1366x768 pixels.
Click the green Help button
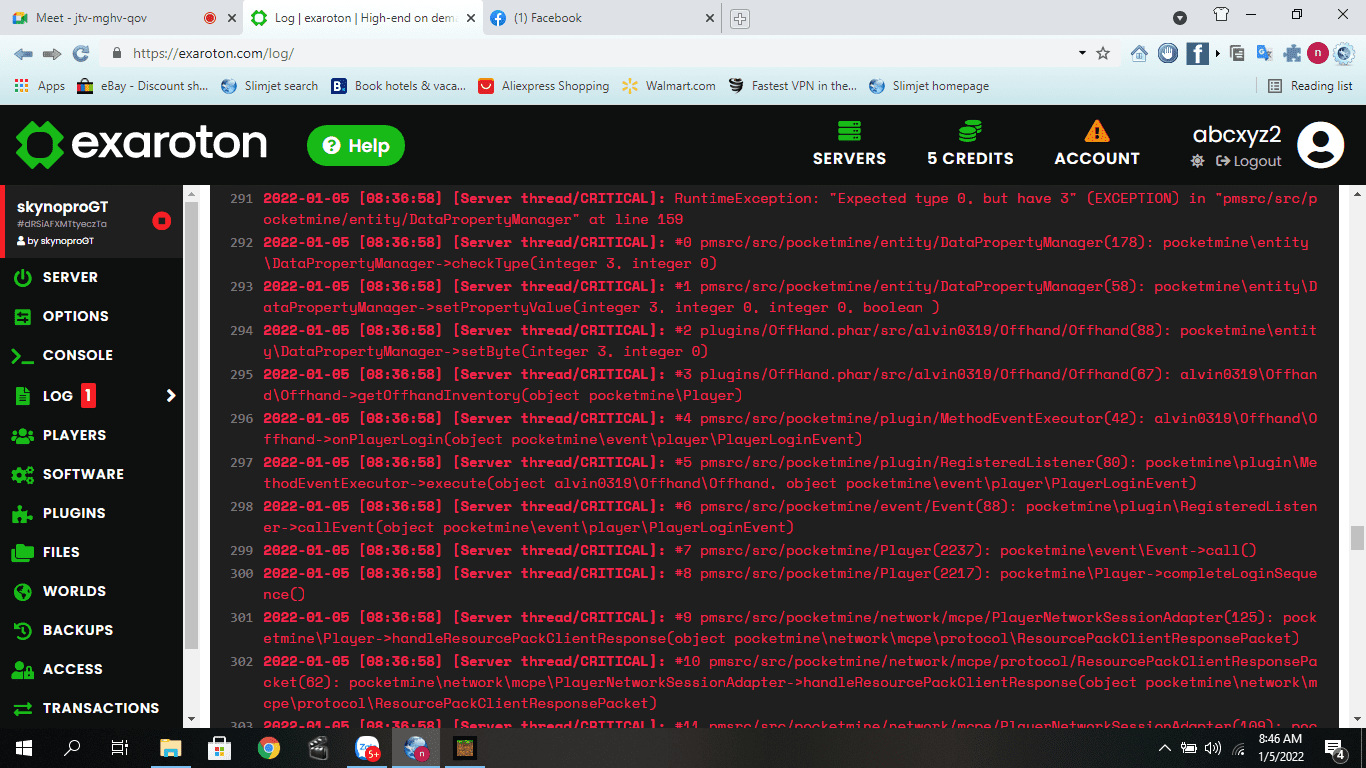tap(356, 146)
